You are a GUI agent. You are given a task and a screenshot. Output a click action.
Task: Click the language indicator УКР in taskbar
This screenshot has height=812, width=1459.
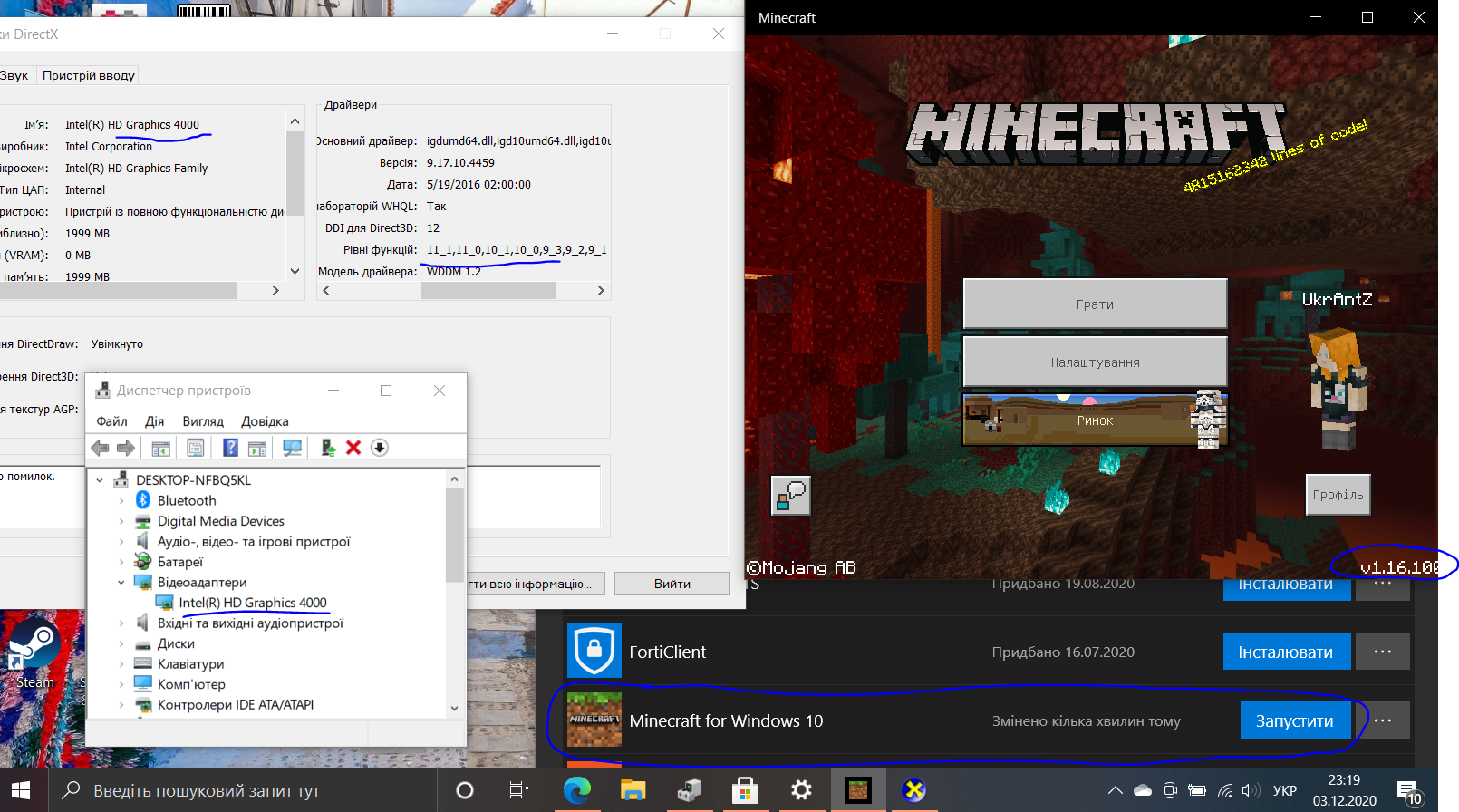tap(1285, 790)
